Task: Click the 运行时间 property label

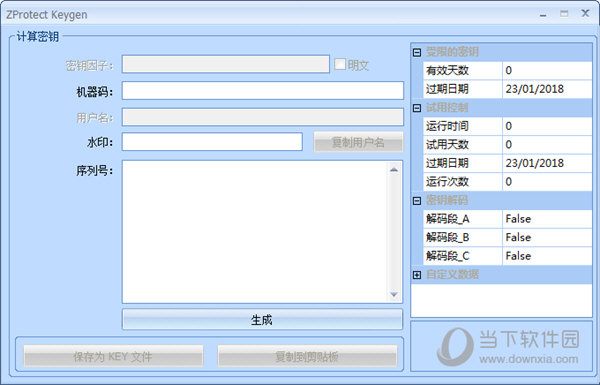Action: tap(447, 126)
